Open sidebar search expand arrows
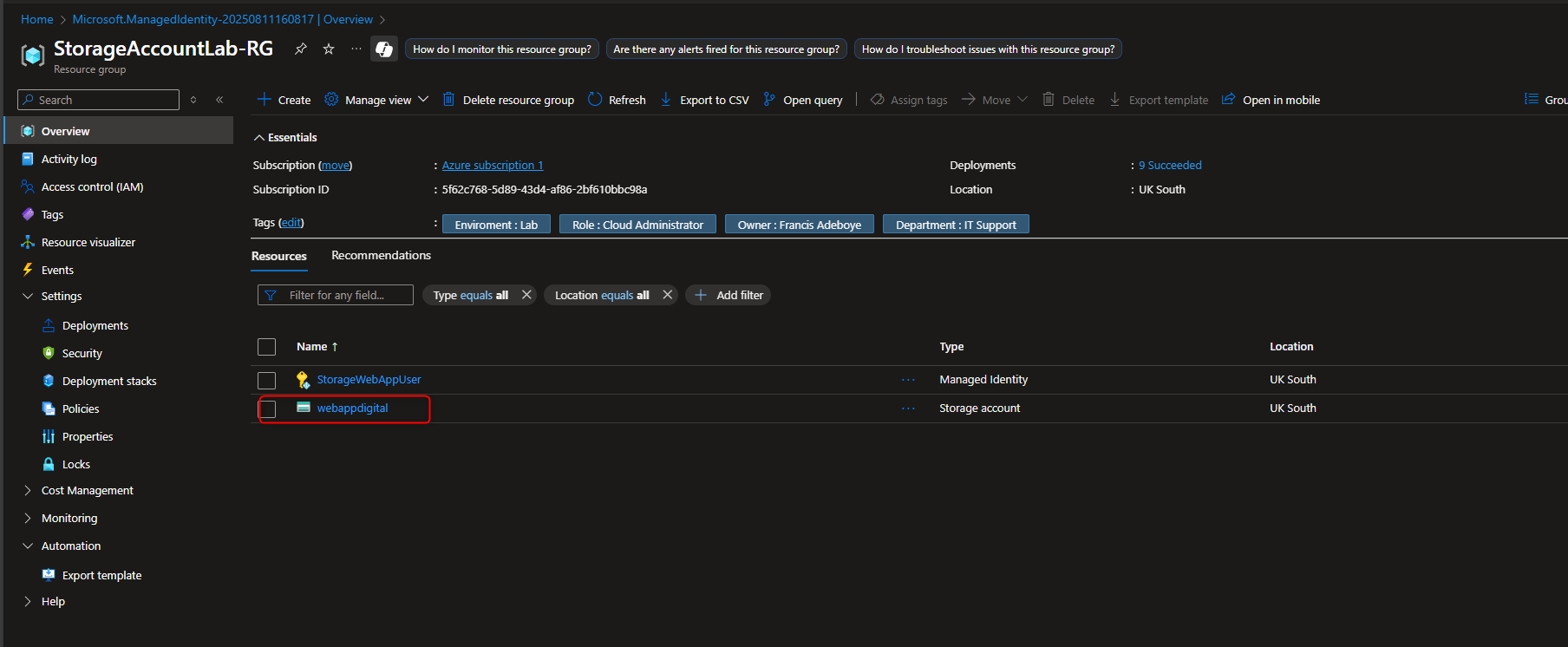This screenshot has height=647, width=1568. point(193,100)
